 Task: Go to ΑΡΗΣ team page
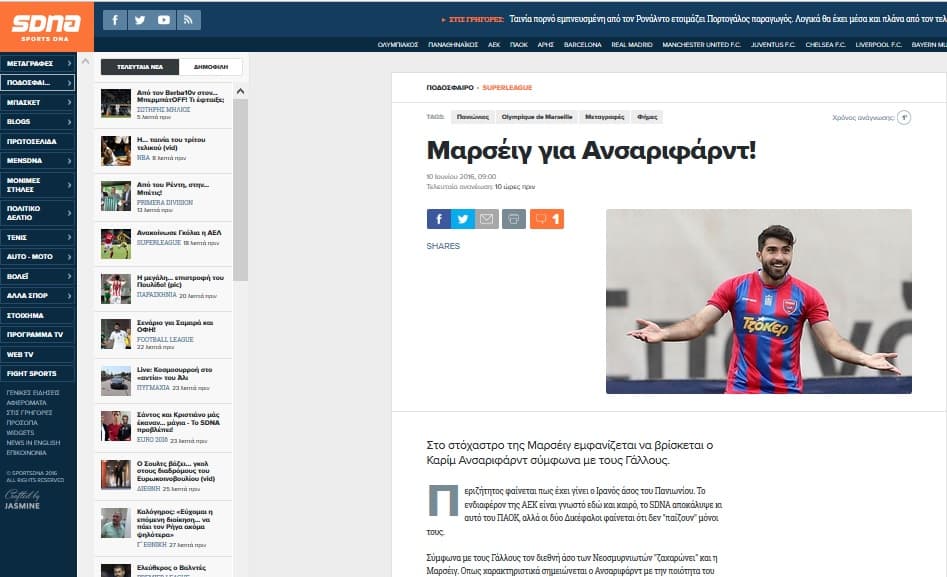[x=545, y=45]
